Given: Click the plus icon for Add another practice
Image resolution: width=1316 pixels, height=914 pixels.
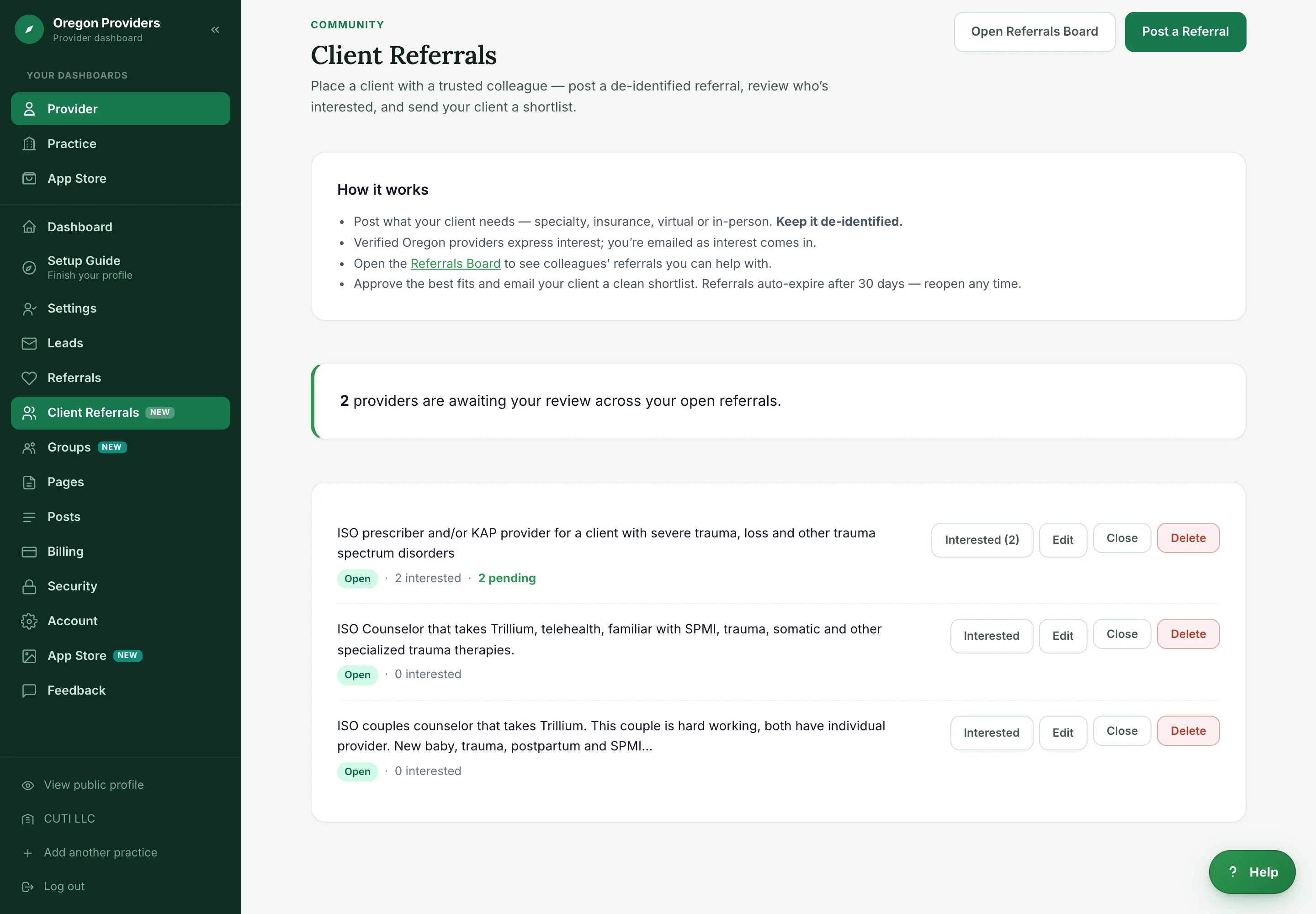Looking at the screenshot, I should [x=27, y=853].
